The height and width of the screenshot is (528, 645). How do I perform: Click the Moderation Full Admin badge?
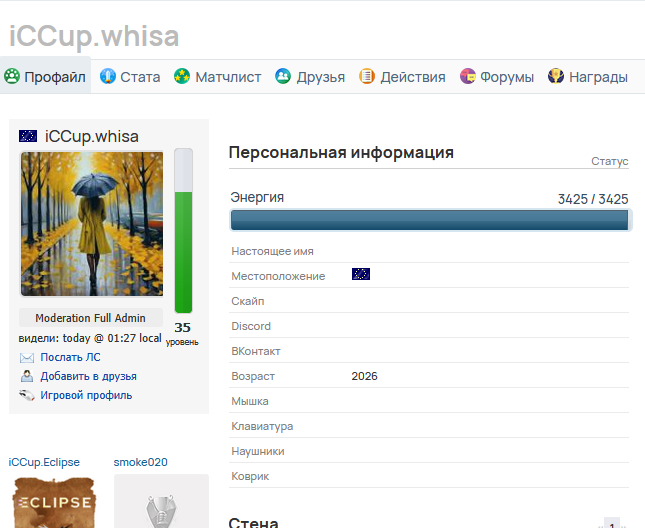point(90,318)
